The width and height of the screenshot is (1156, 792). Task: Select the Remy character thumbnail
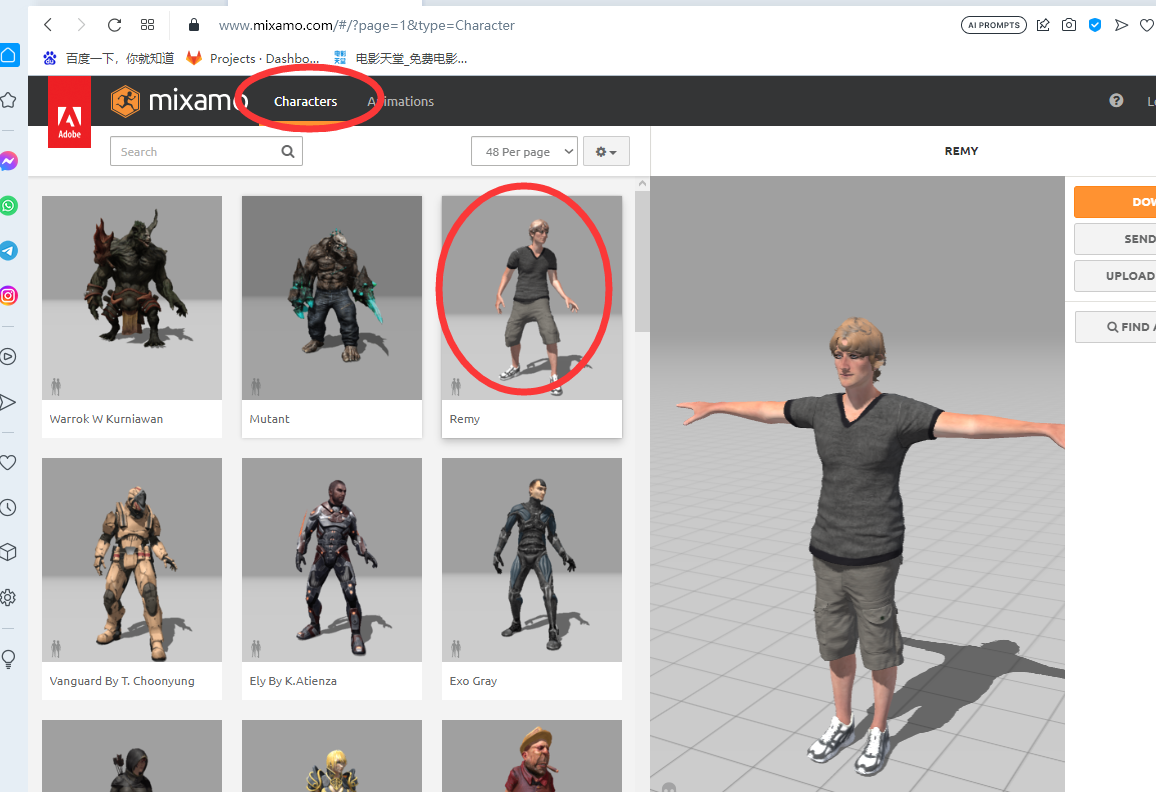point(532,298)
